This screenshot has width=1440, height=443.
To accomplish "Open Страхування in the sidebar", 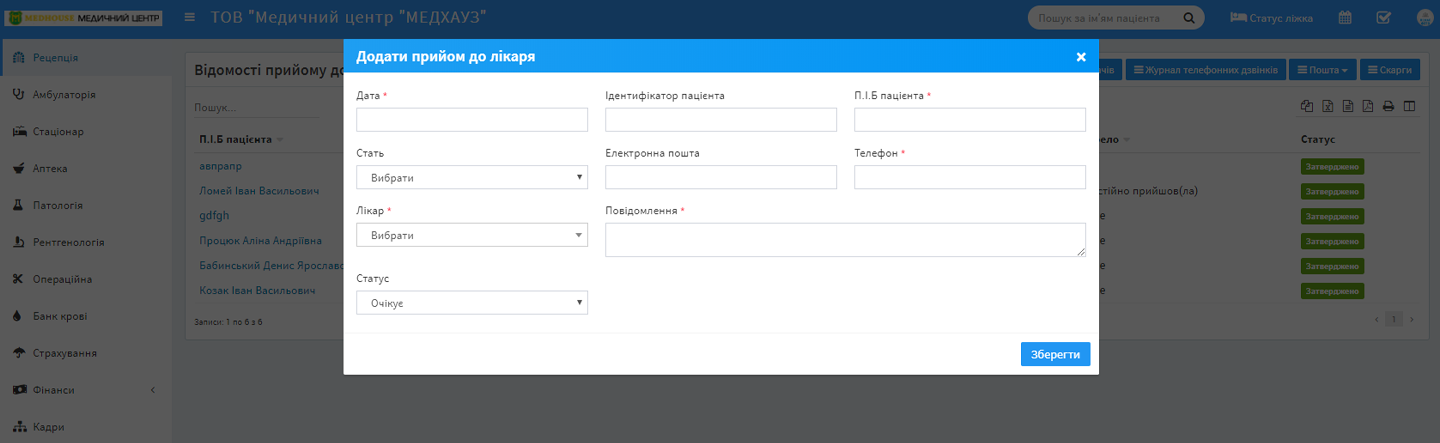I will click(x=86, y=354).
